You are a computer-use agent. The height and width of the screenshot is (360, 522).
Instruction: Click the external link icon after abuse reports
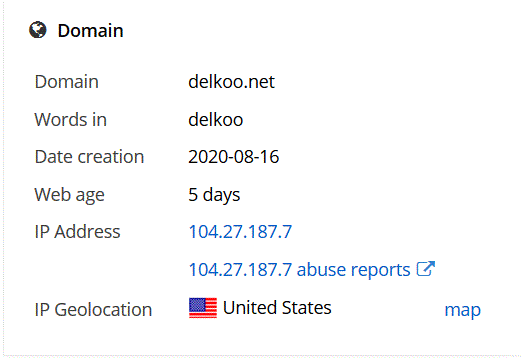click(x=426, y=269)
